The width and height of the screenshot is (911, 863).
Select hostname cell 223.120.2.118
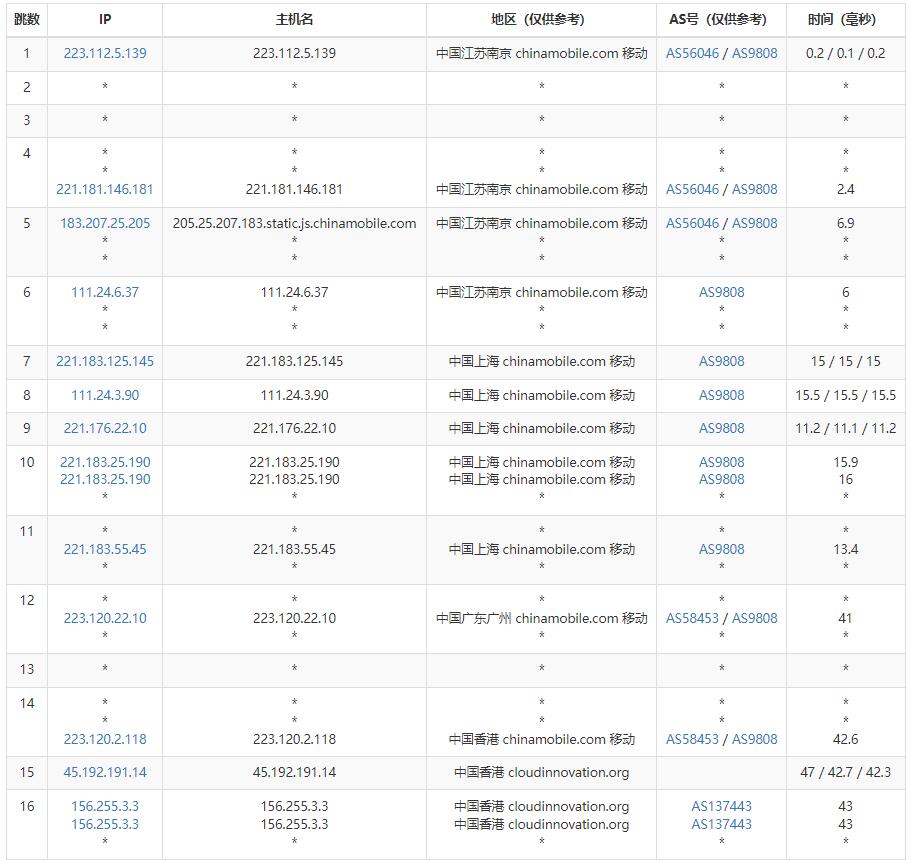294,739
